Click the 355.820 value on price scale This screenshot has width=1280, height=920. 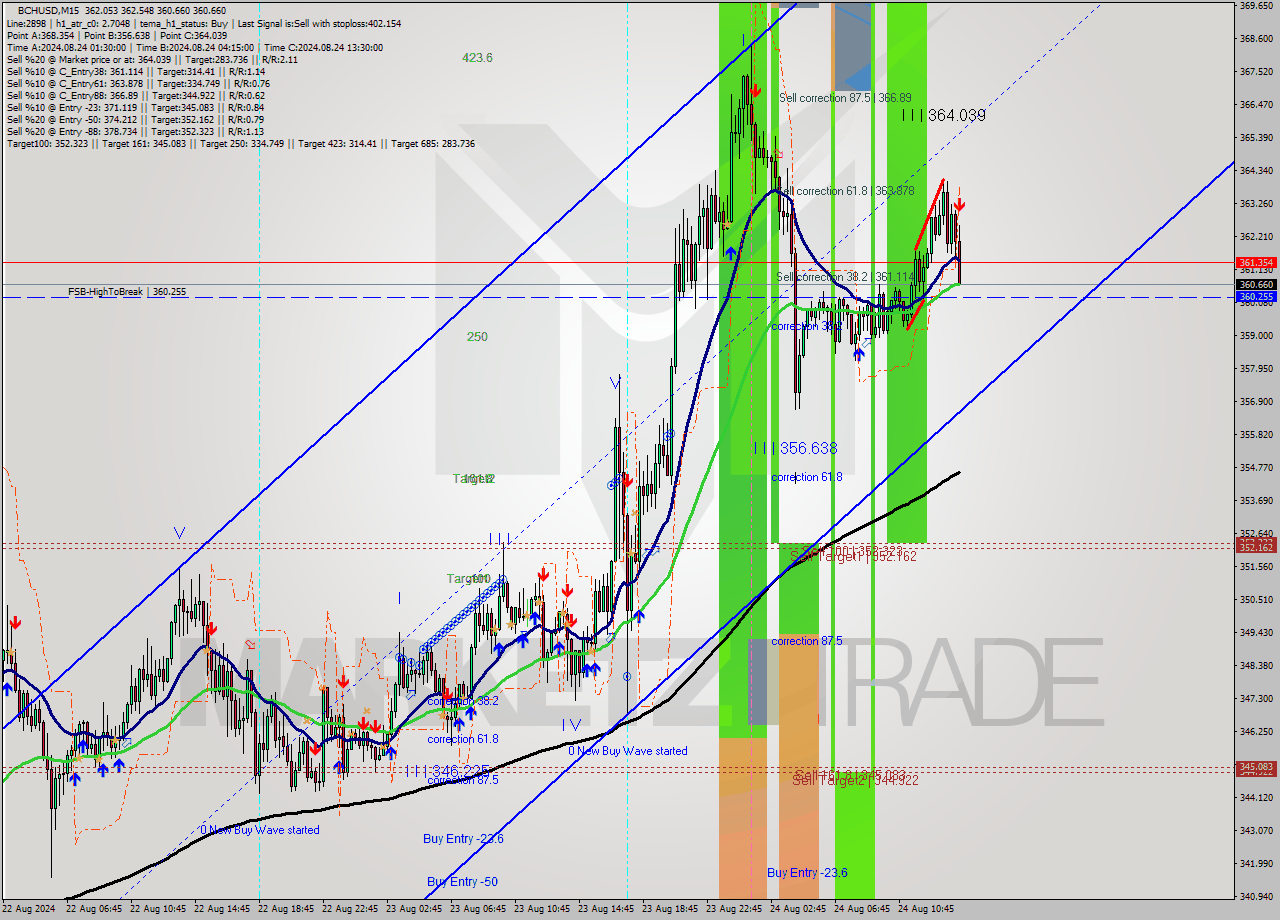pyautogui.click(x=1256, y=435)
